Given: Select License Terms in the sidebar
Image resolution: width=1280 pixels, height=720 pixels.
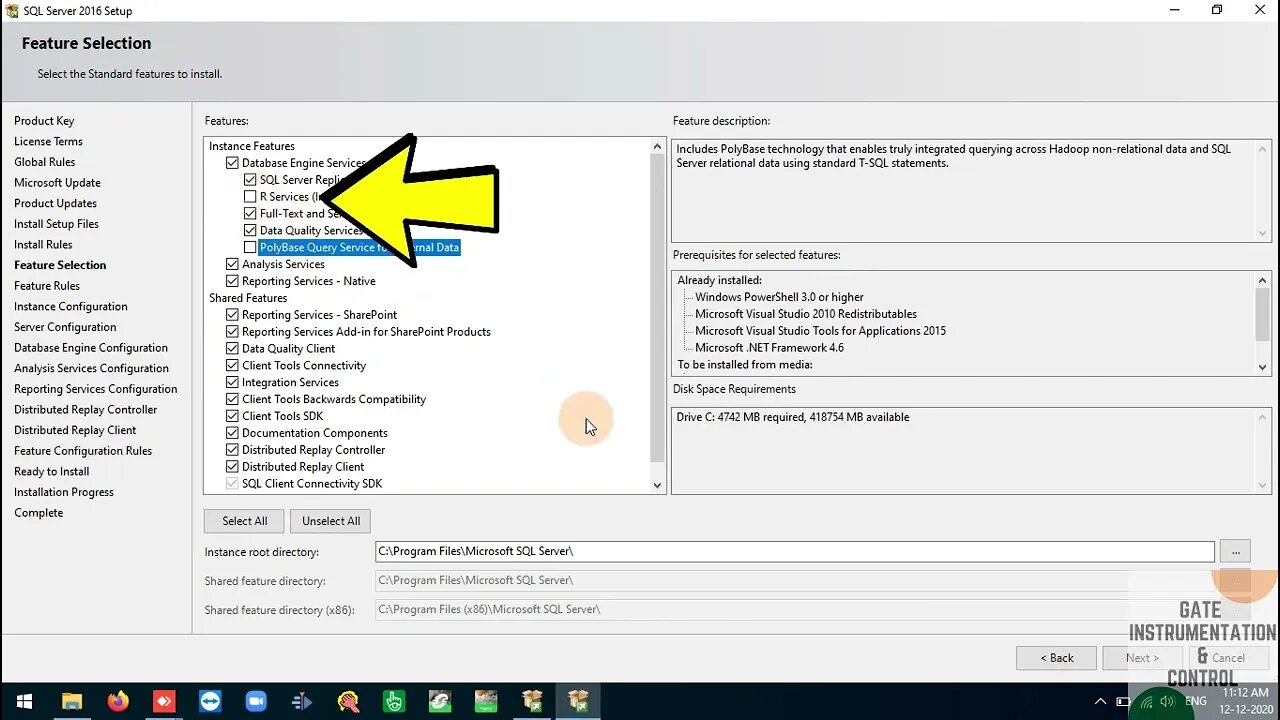Looking at the screenshot, I should (x=48, y=142).
